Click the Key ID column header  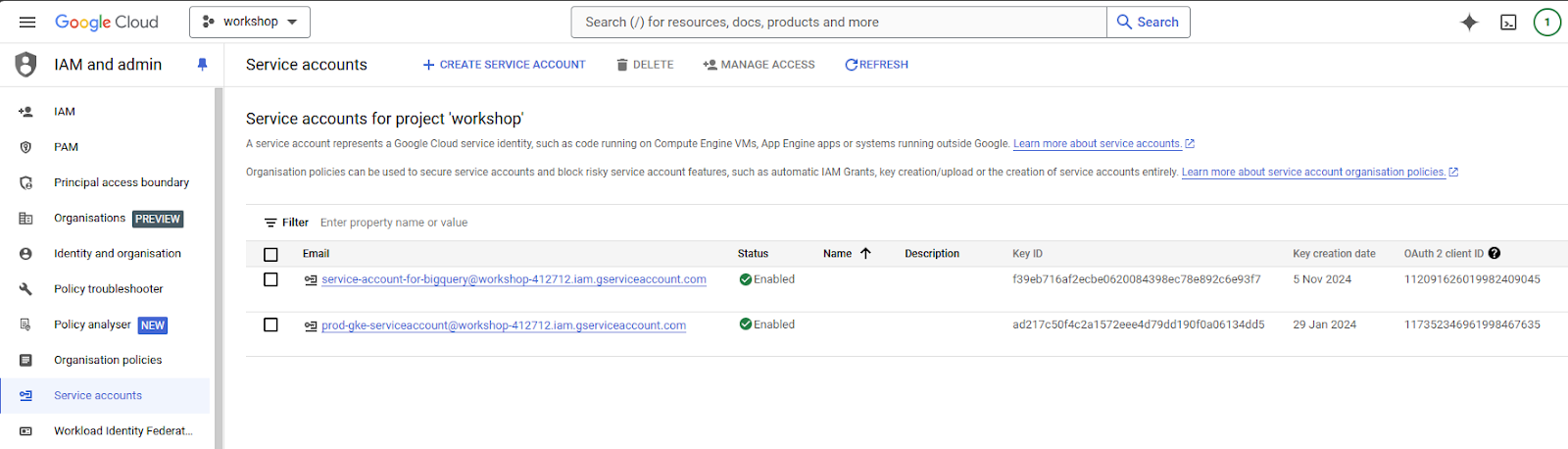(x=1027, y=254)
